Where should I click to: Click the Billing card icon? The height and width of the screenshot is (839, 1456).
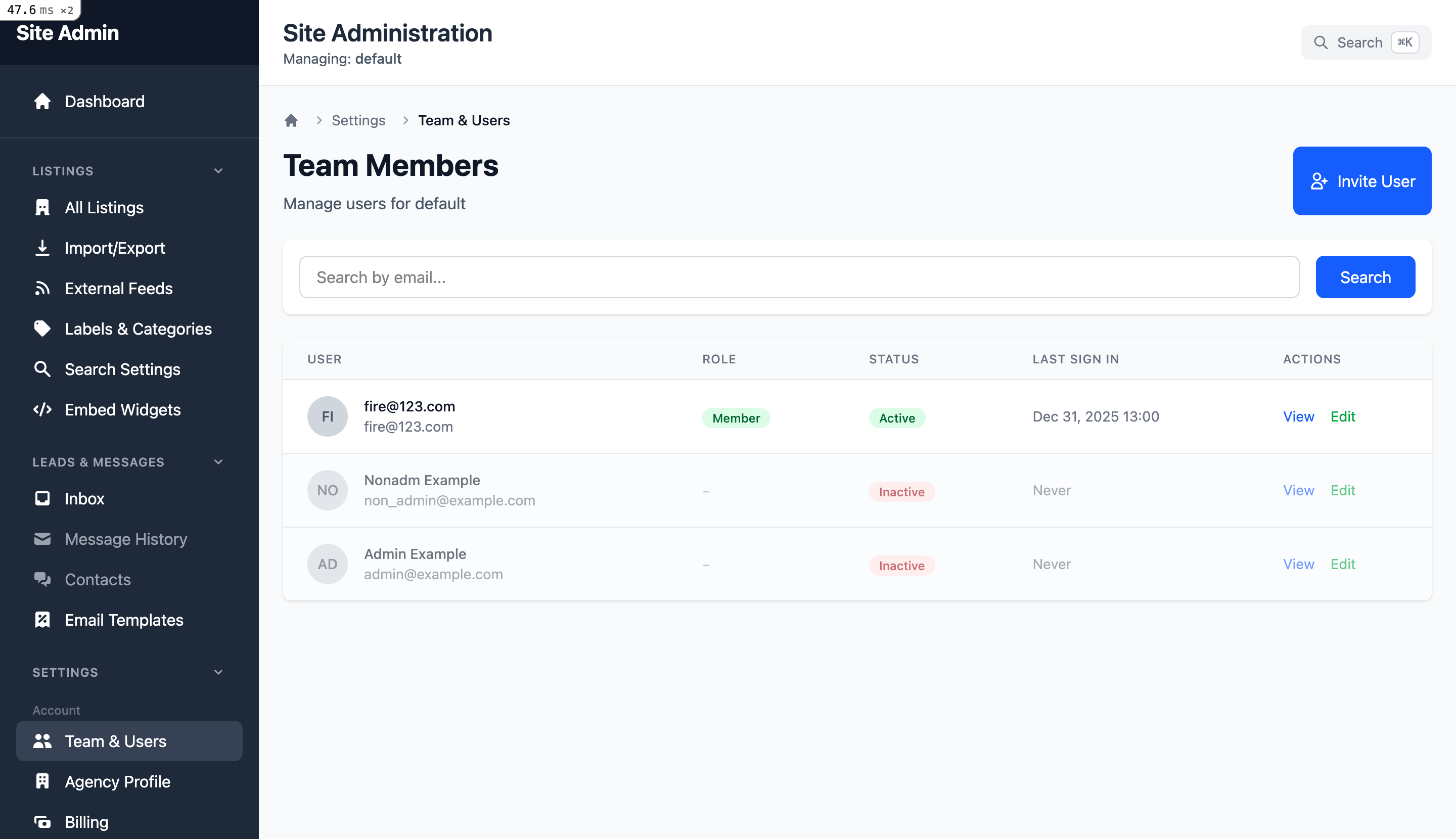[x=42, y=822]
